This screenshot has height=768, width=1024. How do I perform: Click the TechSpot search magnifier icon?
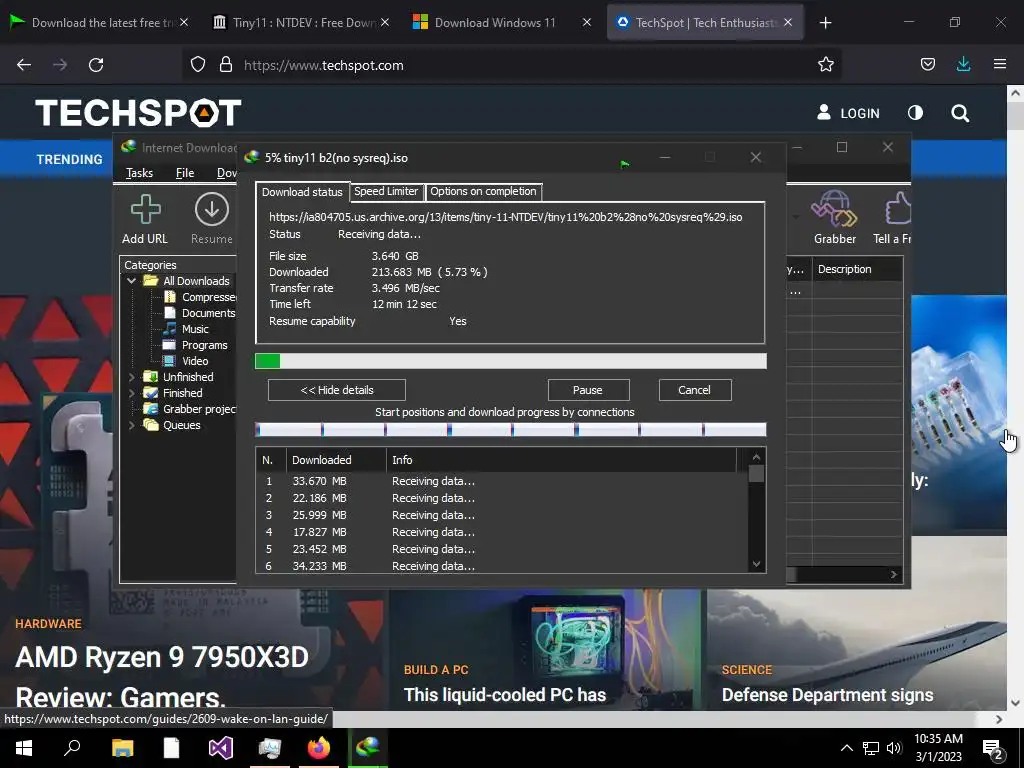(959, 113)
